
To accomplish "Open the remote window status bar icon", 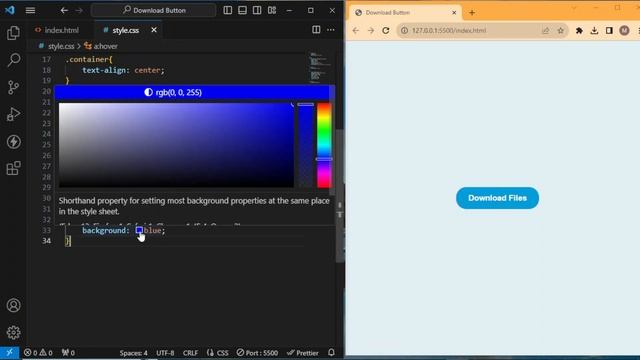I will [9, 353].
